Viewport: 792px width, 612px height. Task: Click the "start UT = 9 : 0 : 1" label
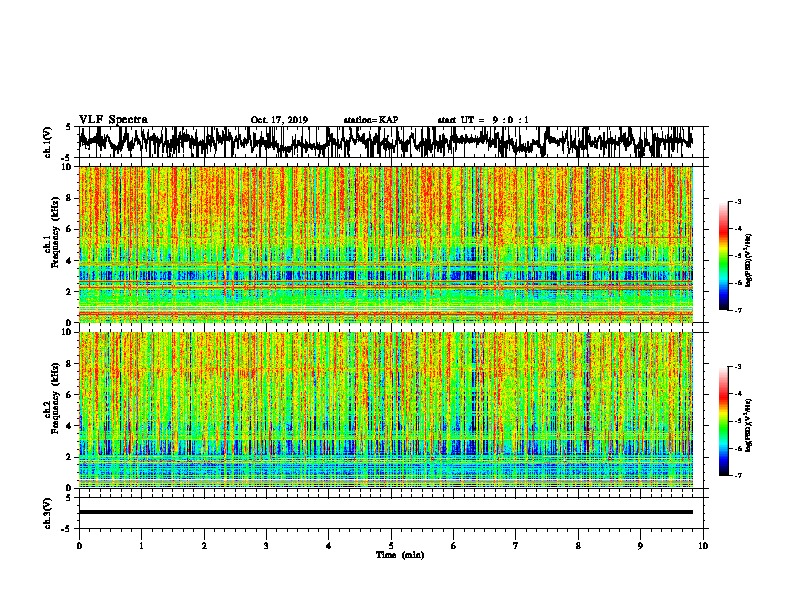click(x=483, y=120)
